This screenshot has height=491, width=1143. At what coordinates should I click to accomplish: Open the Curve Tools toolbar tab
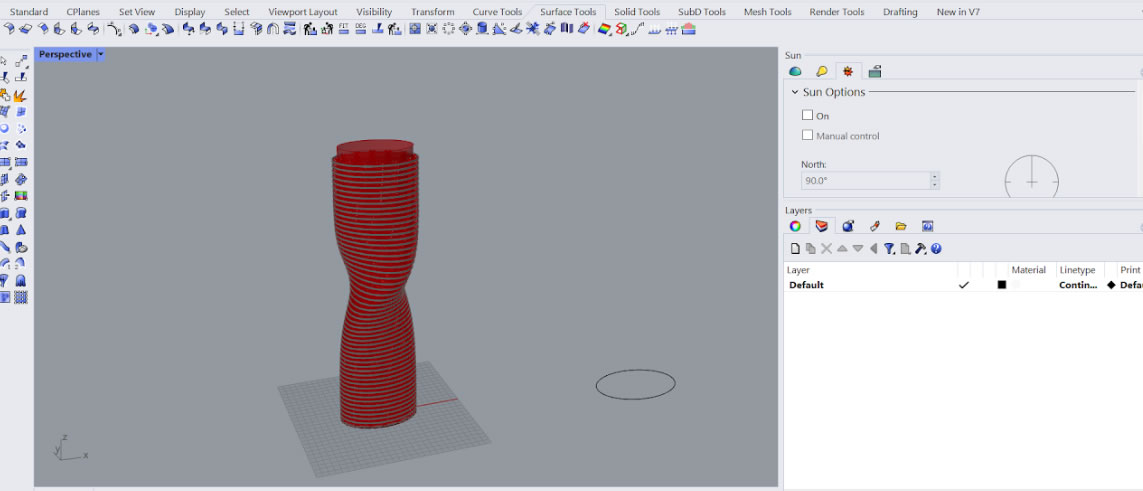point(497,12)
